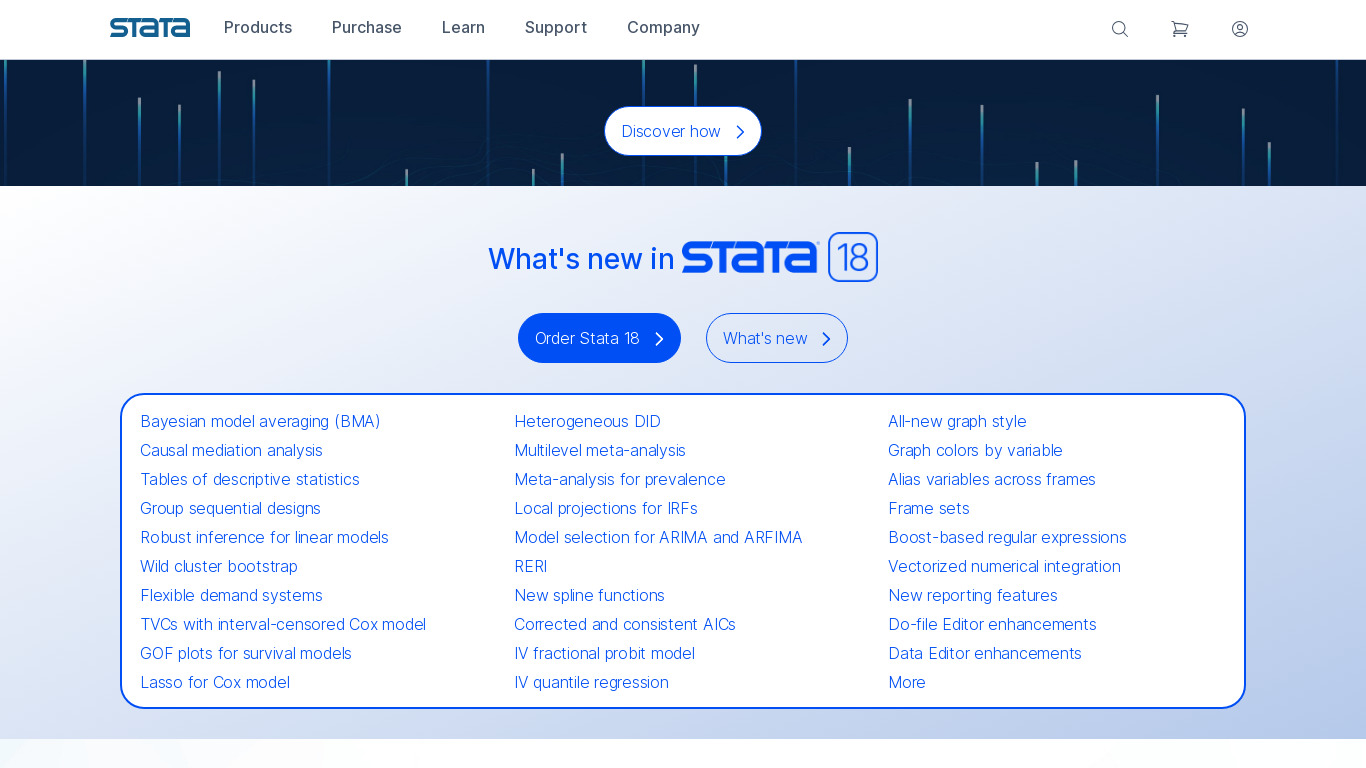Open Robust inference for linear models link
Screen dimensions: 1366x768
coord(264,538)
